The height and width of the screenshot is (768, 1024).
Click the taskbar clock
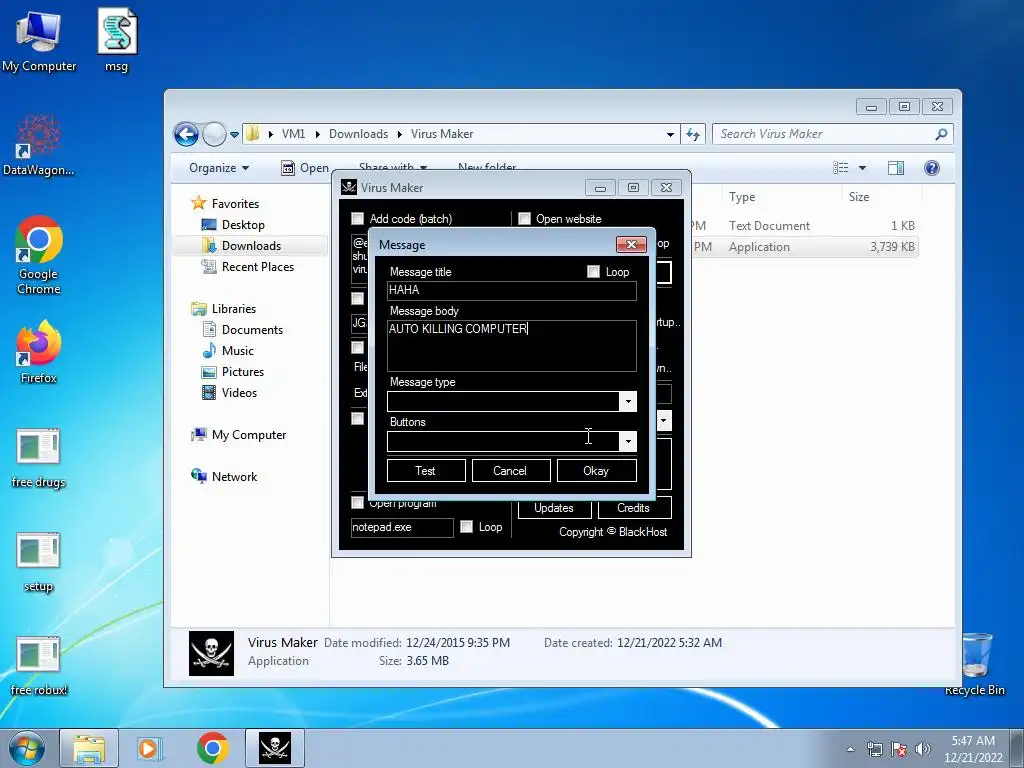973,749
